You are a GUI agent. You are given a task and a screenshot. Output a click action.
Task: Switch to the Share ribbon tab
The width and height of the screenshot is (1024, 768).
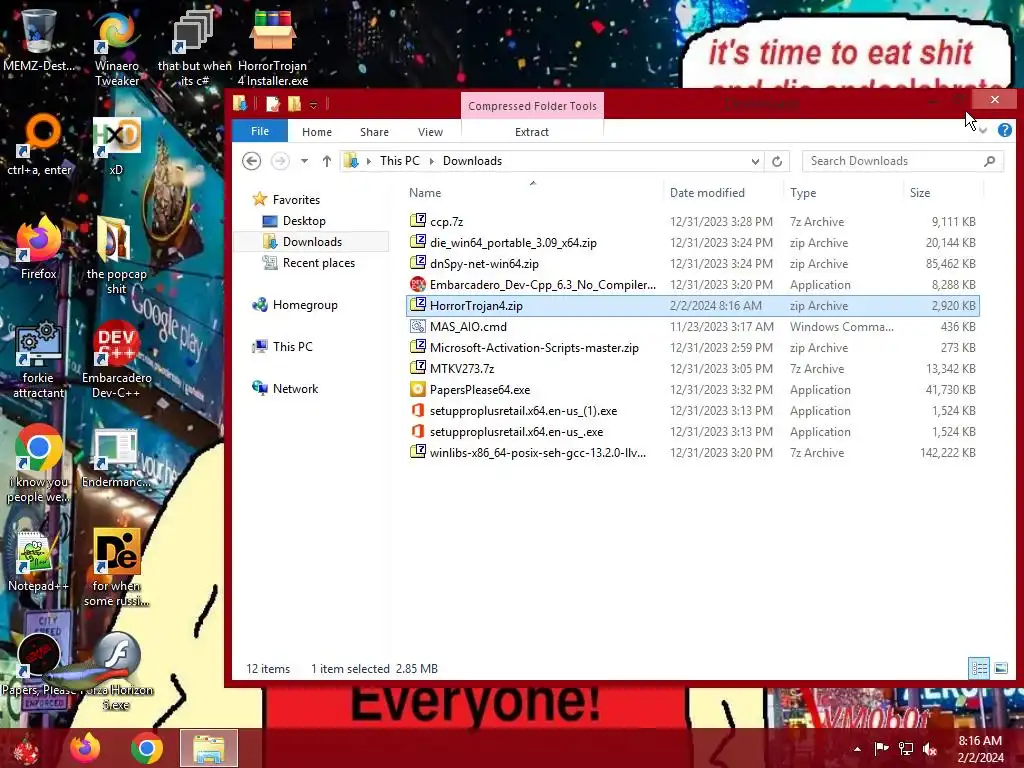click(x=374, y=132)
